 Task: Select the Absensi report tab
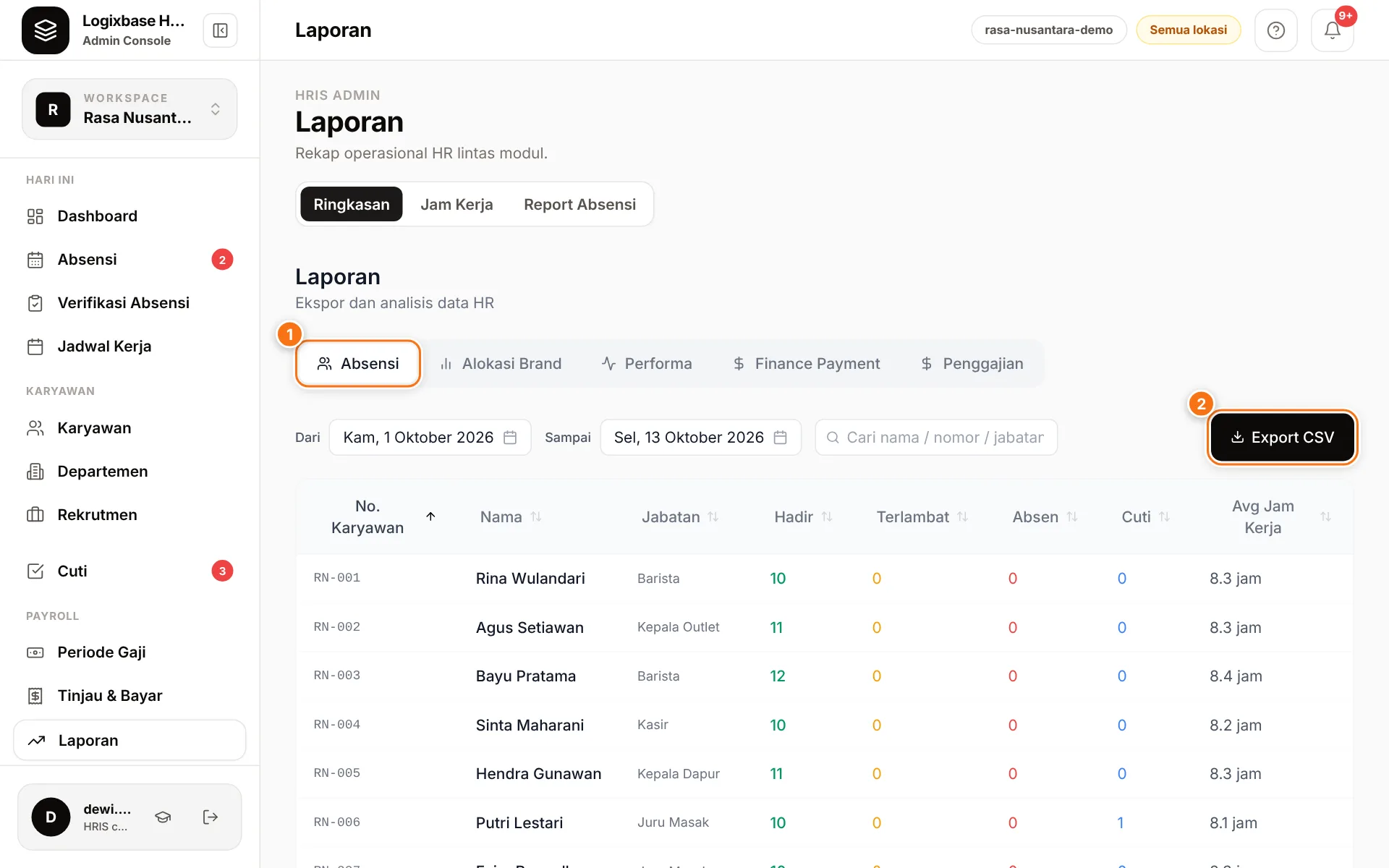(x=358, y=364)
